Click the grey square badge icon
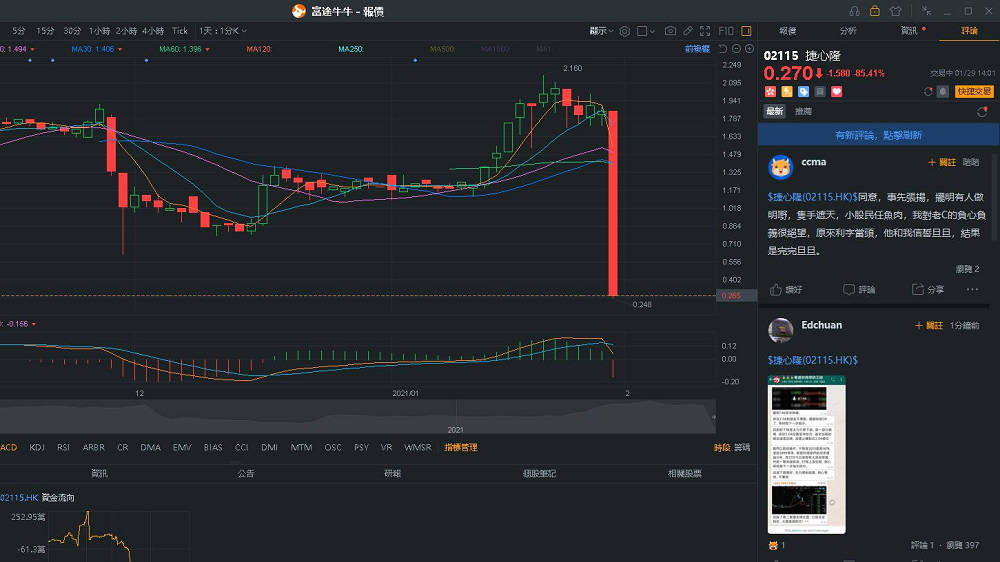 pos(820,92)
